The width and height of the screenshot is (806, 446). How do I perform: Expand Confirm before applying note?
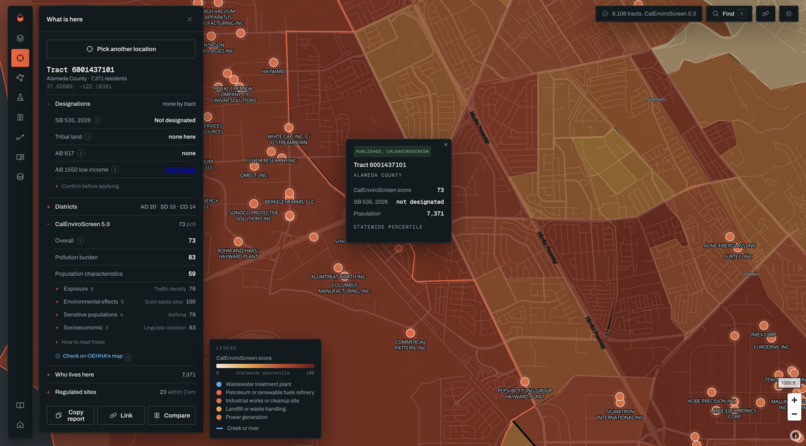click(87, 186)
